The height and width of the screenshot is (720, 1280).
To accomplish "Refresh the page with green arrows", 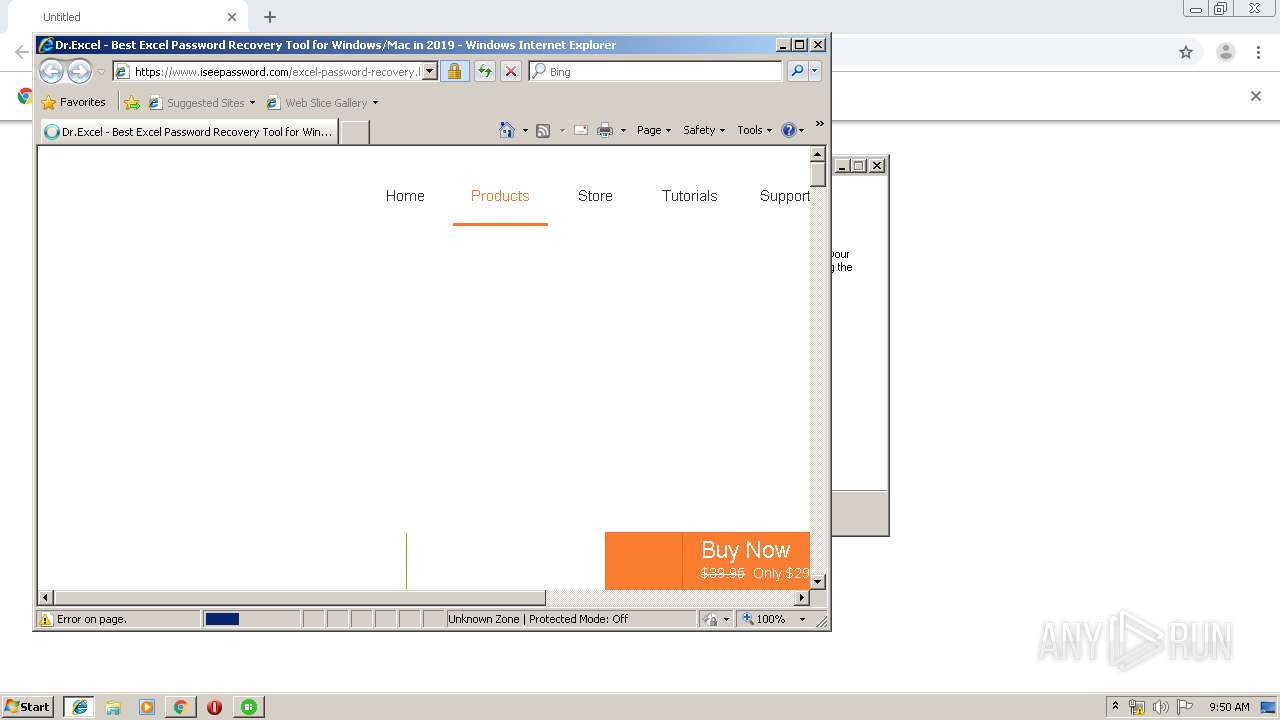I will pos(484,72).
